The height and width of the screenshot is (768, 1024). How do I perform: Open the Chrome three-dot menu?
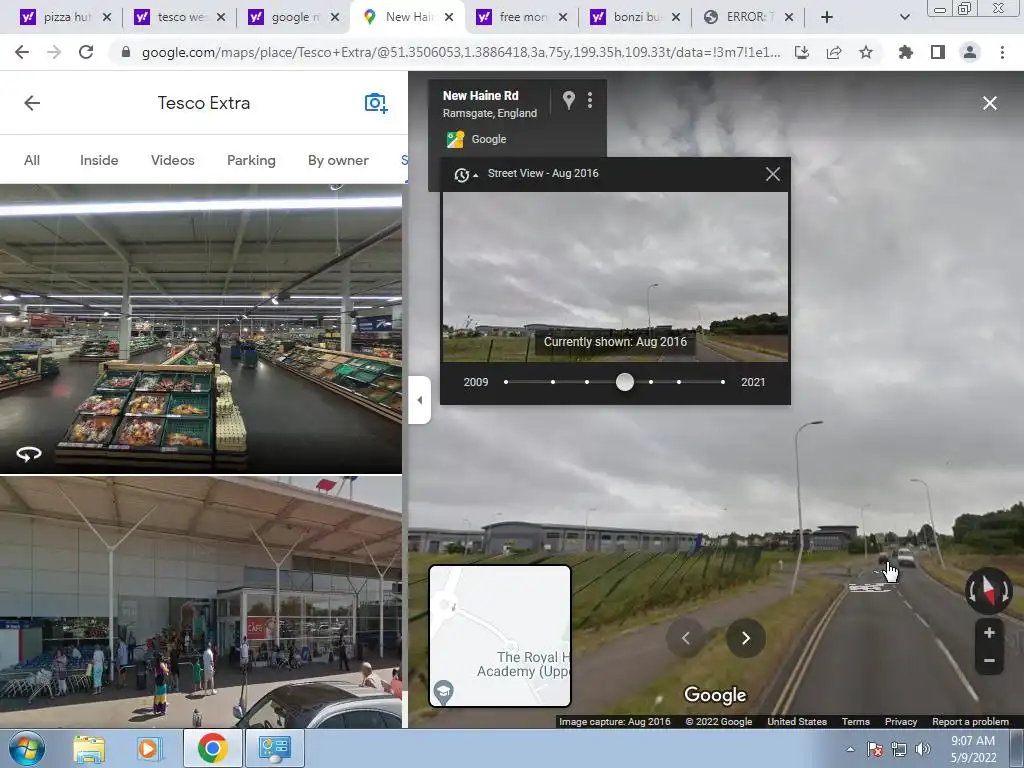click(1002, 52)
